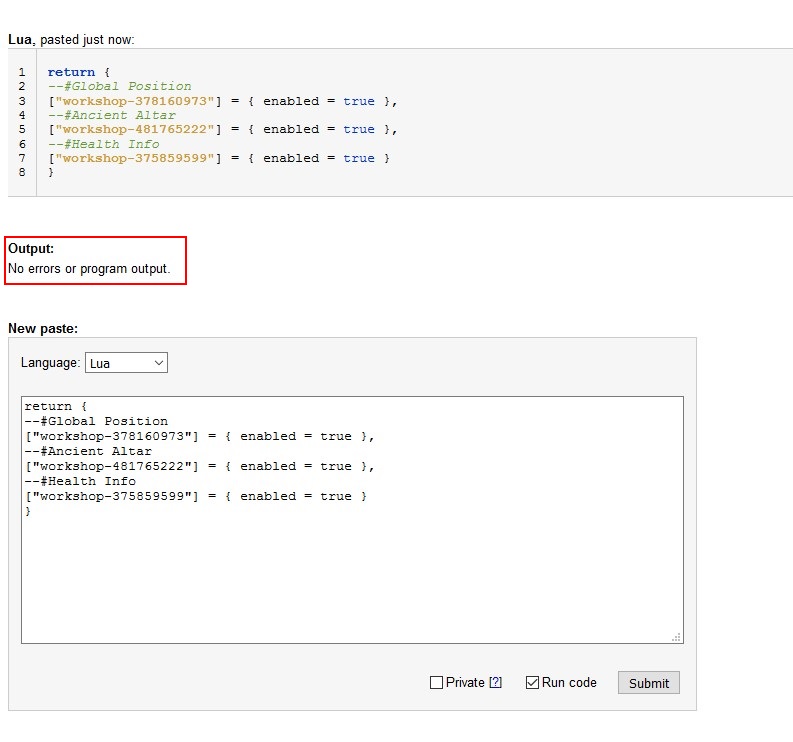This screenshot has width=793, height=742.
Task: Click the "workshop-481765222" string in highlighted code
Action: pos(131,129)
